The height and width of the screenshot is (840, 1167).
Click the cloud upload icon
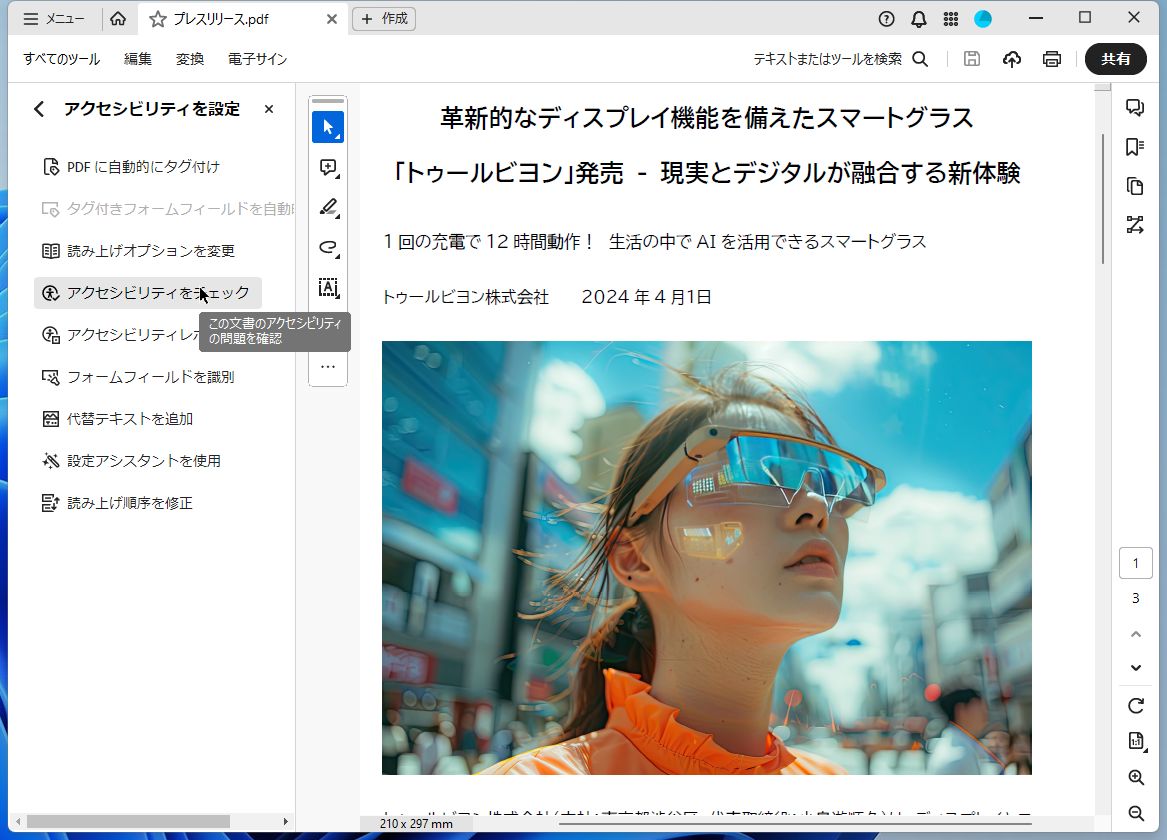1011,59
